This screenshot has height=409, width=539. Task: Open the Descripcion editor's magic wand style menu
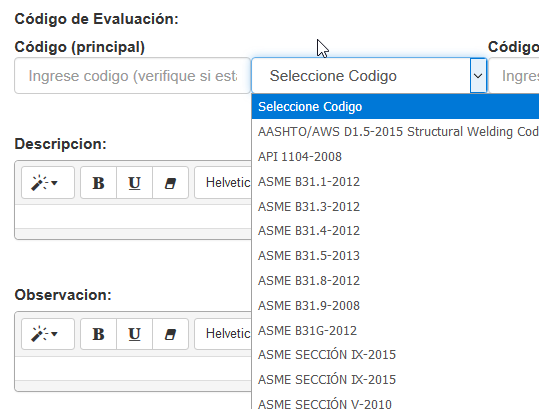click(x=48, y=183)
